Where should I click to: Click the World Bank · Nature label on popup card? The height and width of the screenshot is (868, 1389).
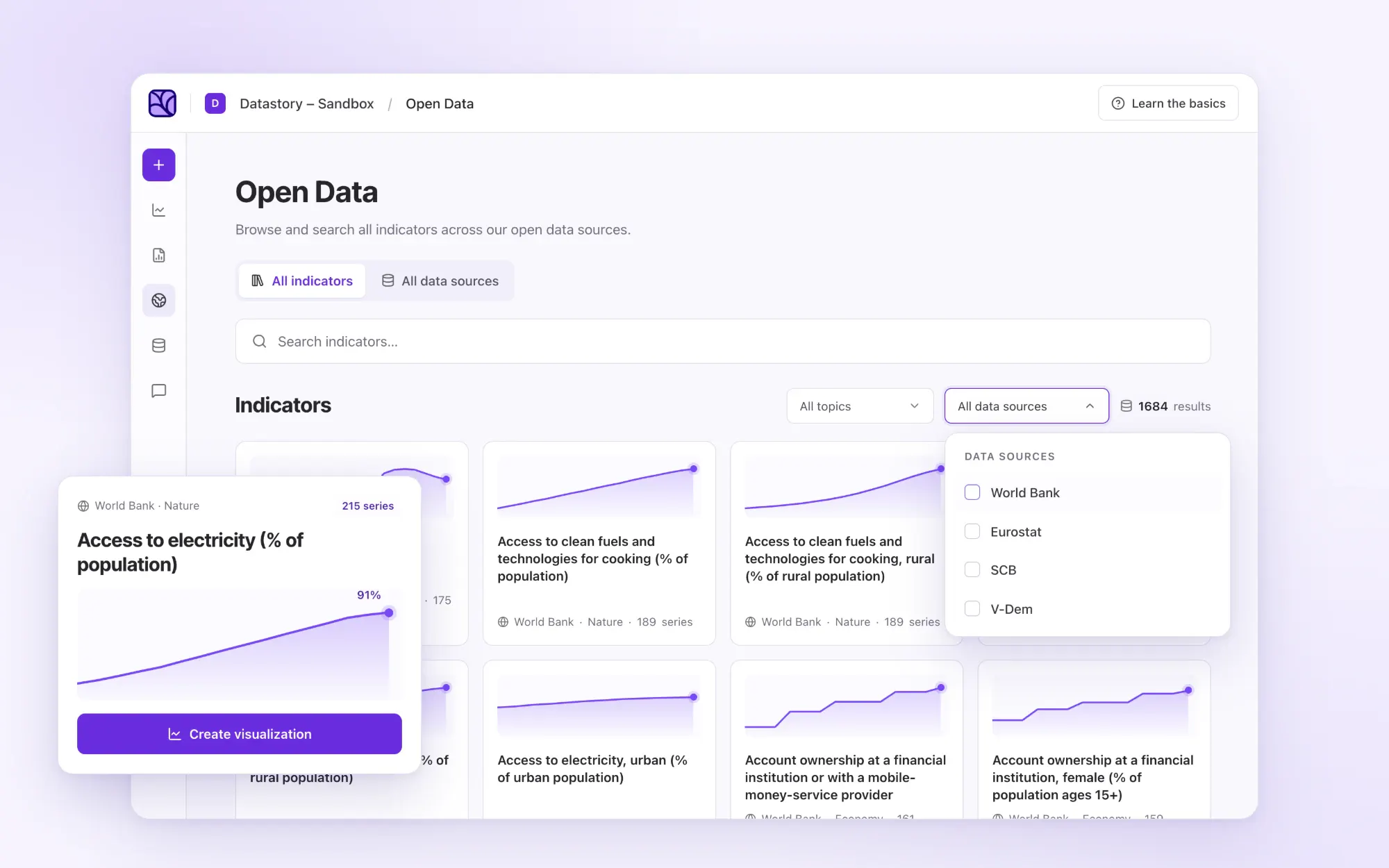tap(147, 506)
